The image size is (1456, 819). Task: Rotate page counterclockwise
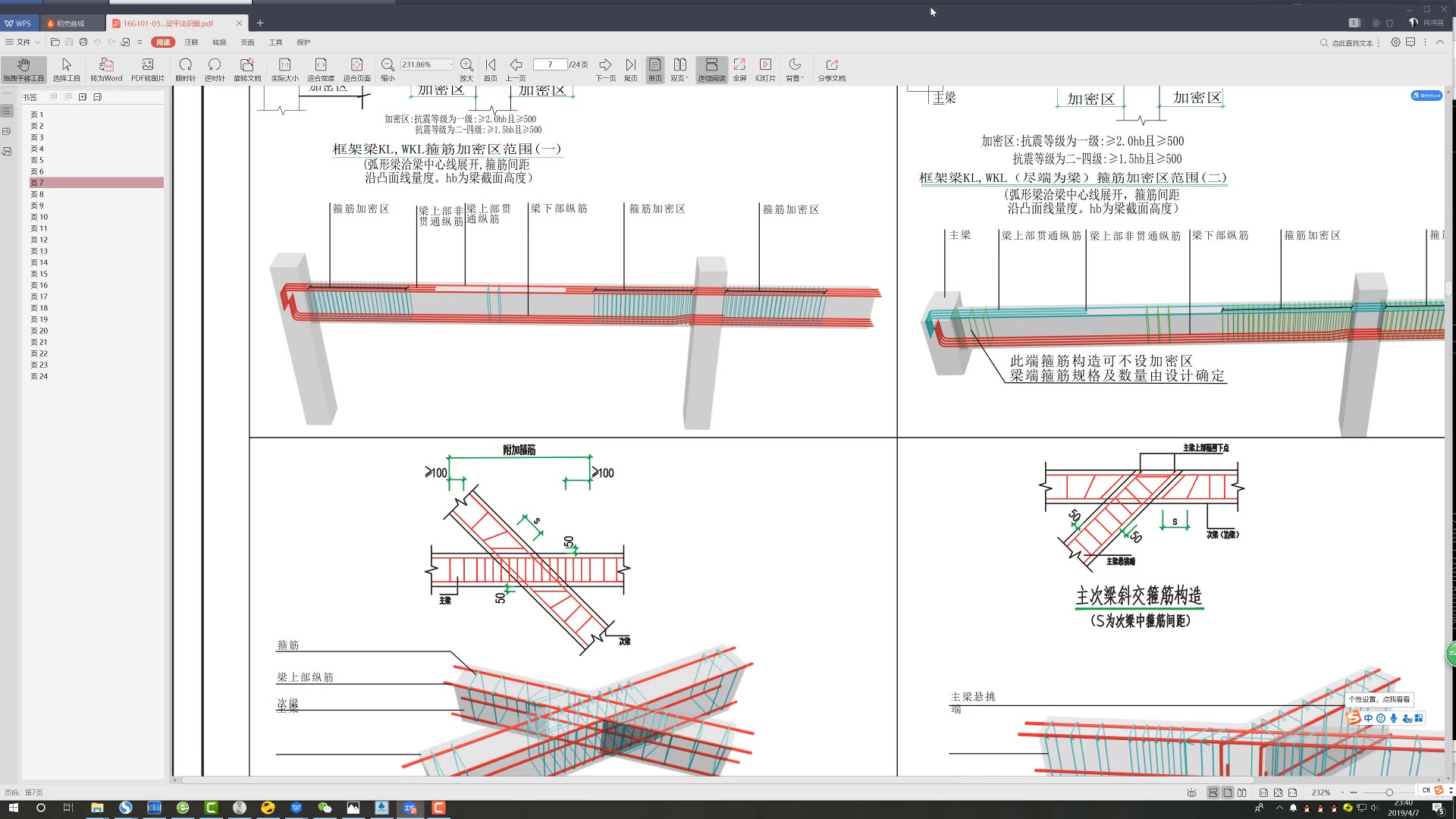214,68
